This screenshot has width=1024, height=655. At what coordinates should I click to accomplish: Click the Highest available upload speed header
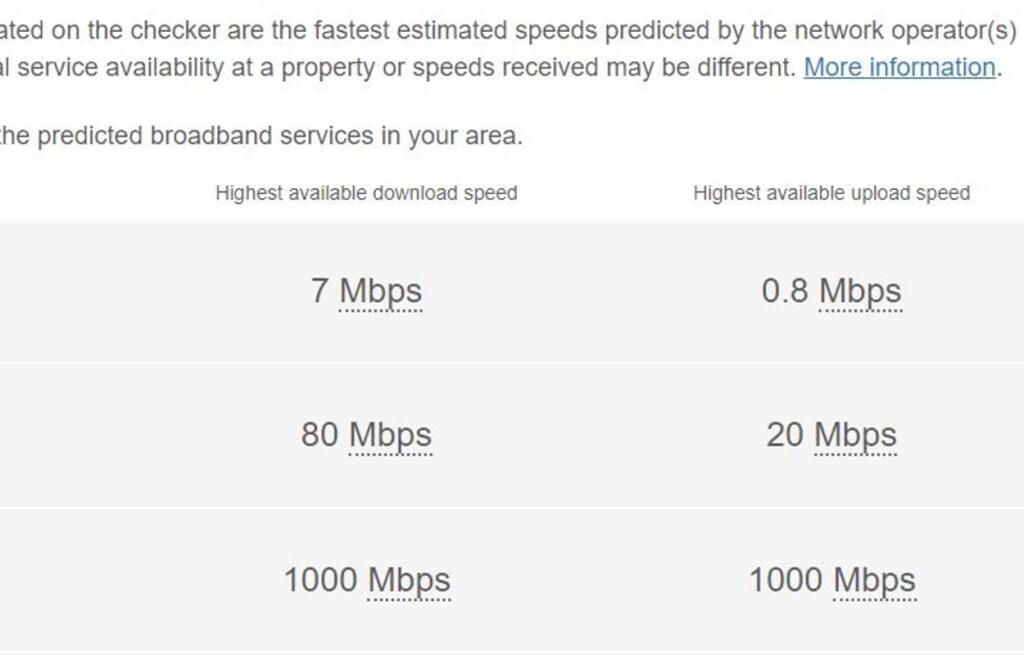[831, 193]
